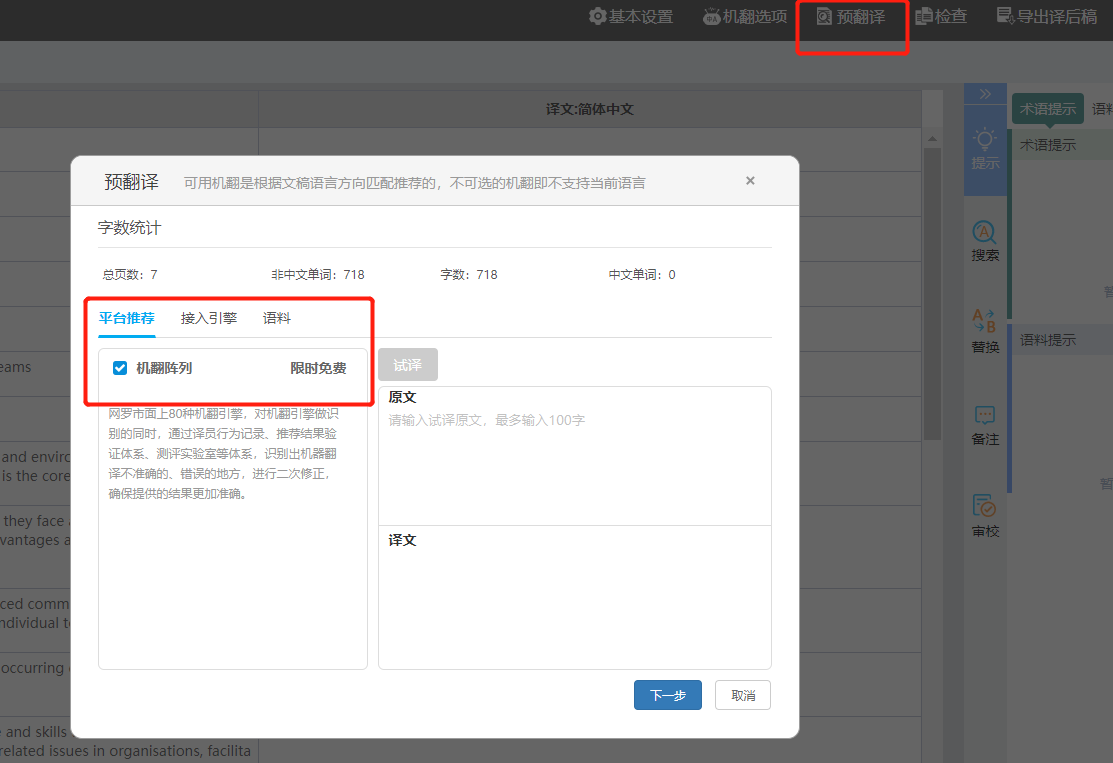The width and height of the screenshot is (1113, 763).
Task: Click the 试译 button
Action: pos(407,365)
